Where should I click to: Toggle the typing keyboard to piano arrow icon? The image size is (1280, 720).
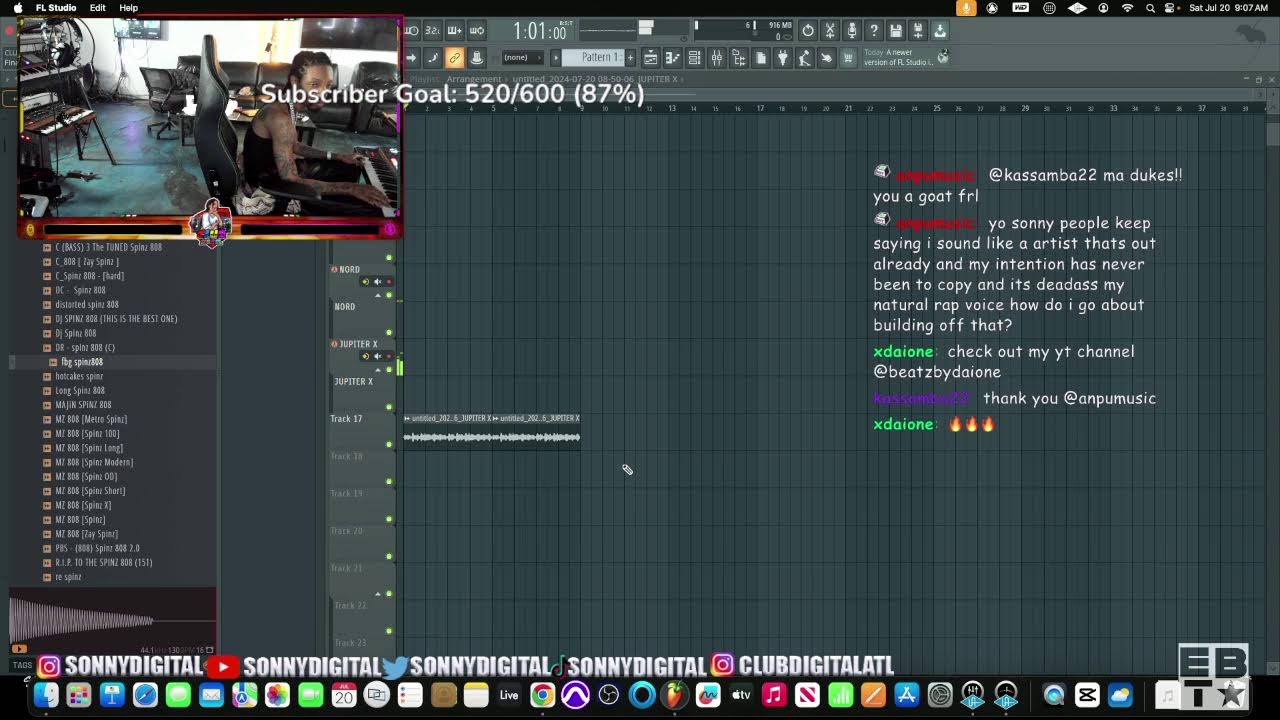pyautogui.click(x=411, y=58)
